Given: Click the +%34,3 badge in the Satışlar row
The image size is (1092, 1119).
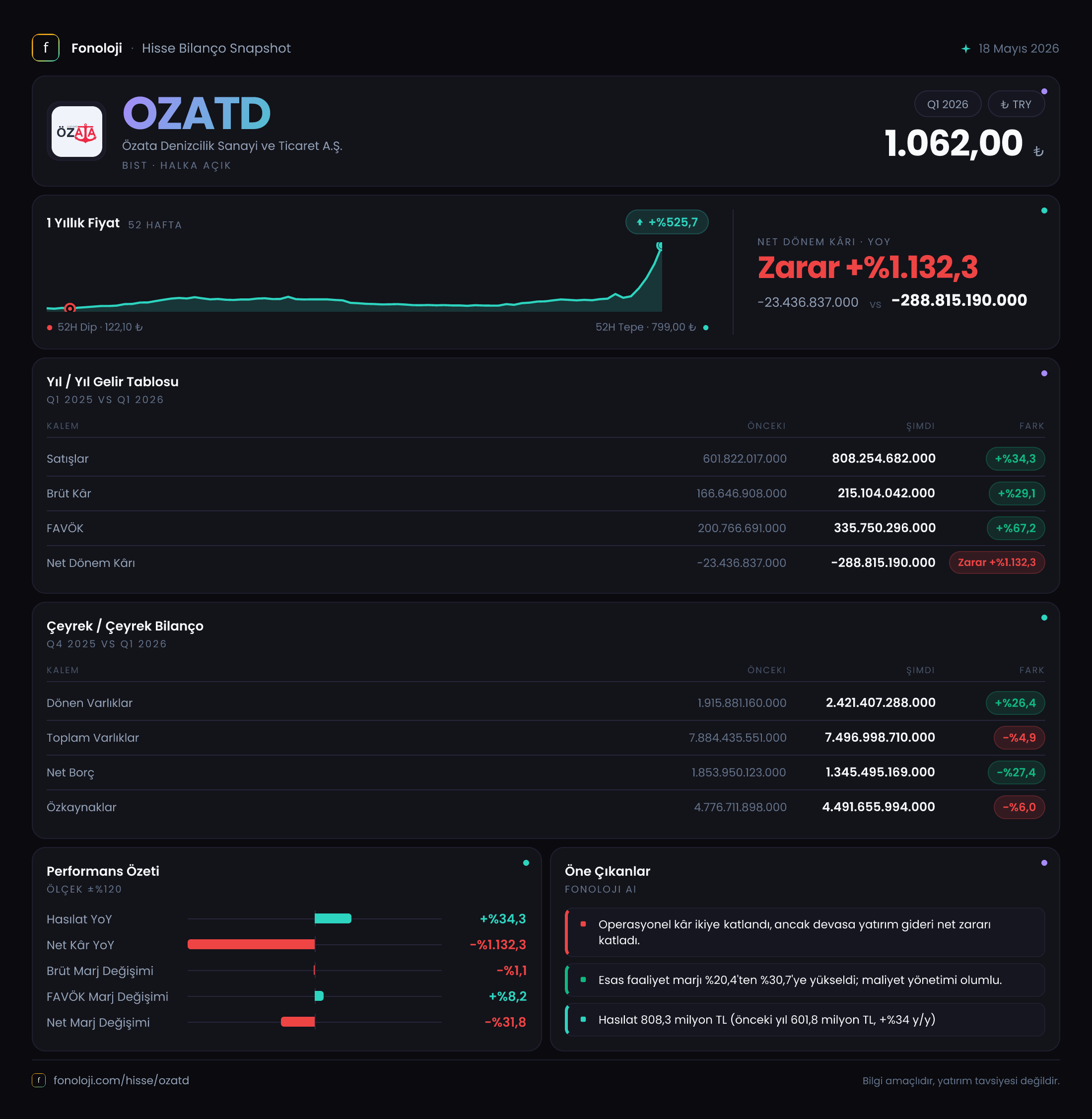Looking at the screenshot, I should [x=1015, y=459].
